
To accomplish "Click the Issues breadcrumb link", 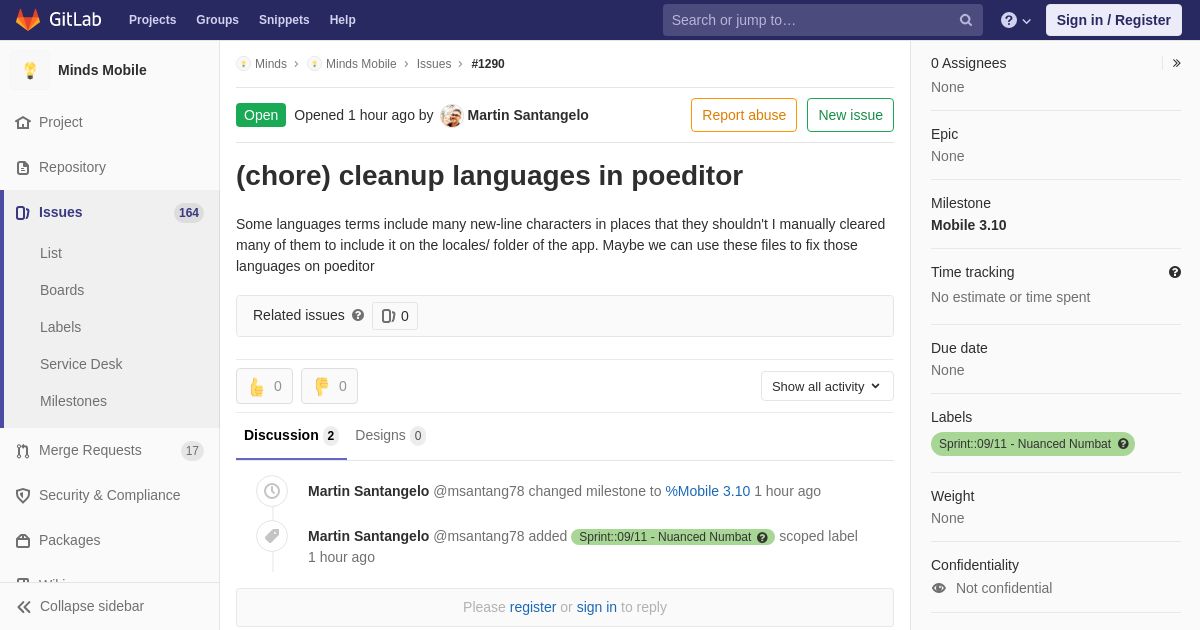I will 434,64.
